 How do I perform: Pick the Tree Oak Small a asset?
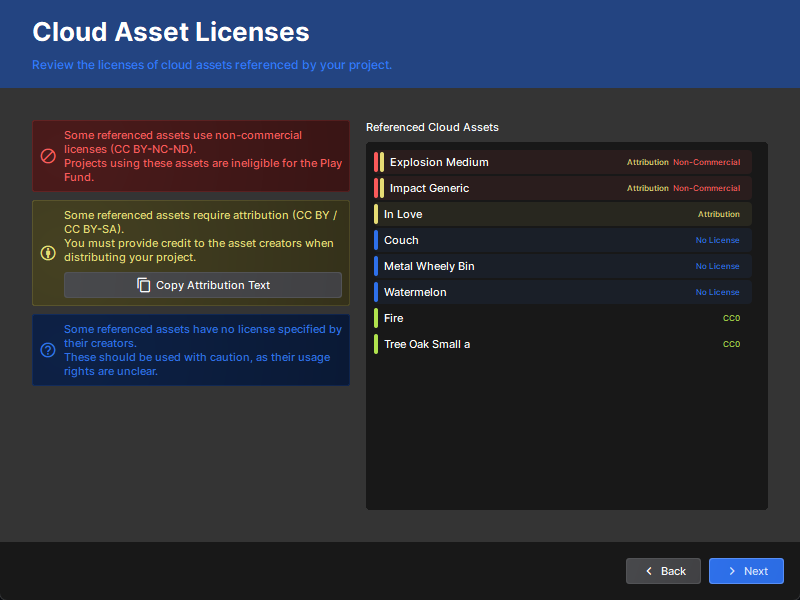(x=562, y=344)
